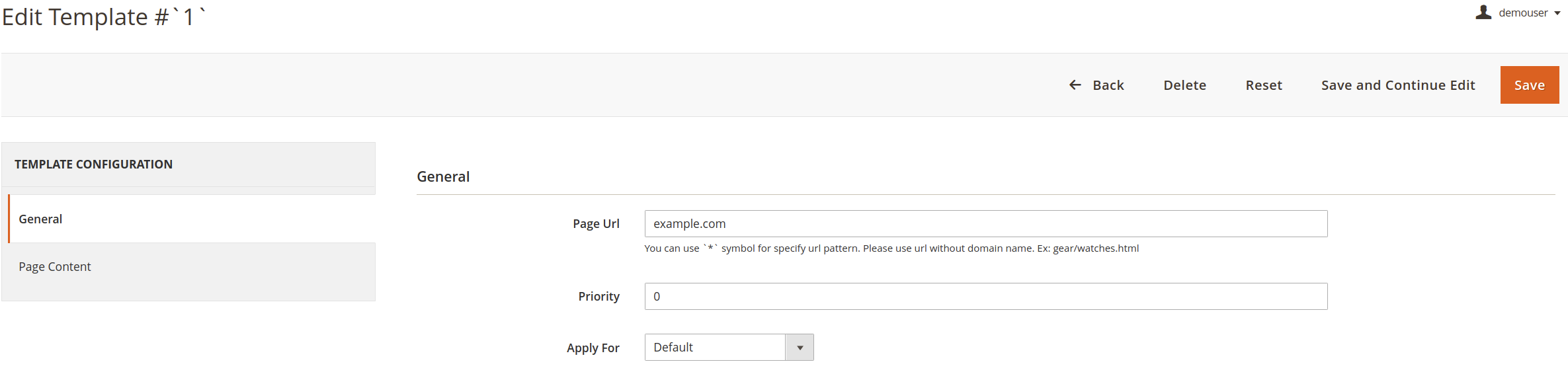Focus the Priority input field

(x=986, y=297)
